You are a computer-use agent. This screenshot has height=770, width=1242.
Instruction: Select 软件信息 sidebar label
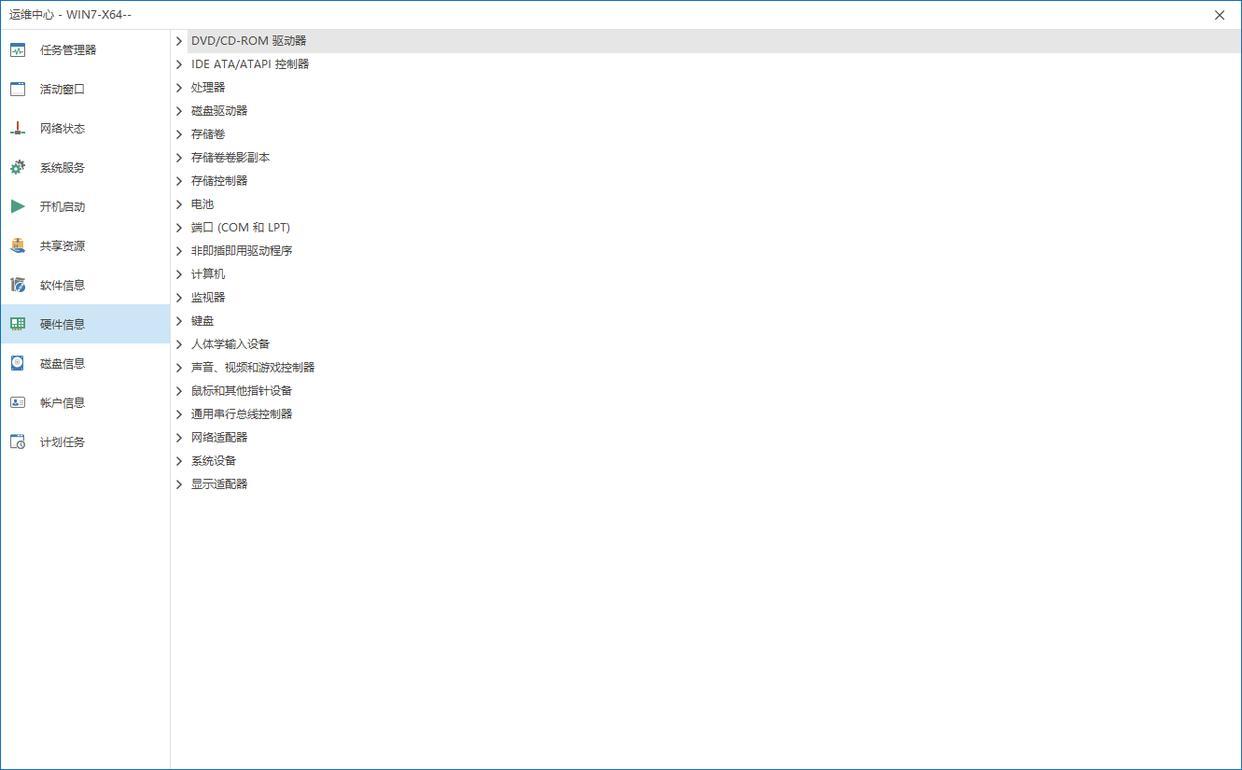pyautogui.click(x=62, y=285)
